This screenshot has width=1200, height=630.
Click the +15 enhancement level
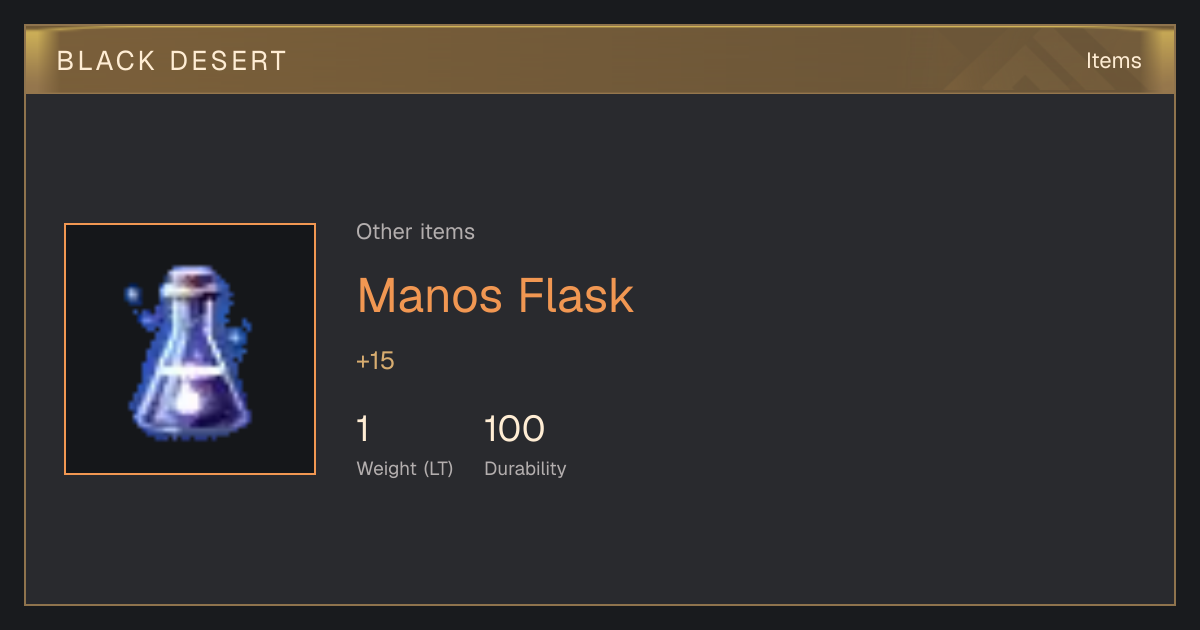tap(375, 361)
